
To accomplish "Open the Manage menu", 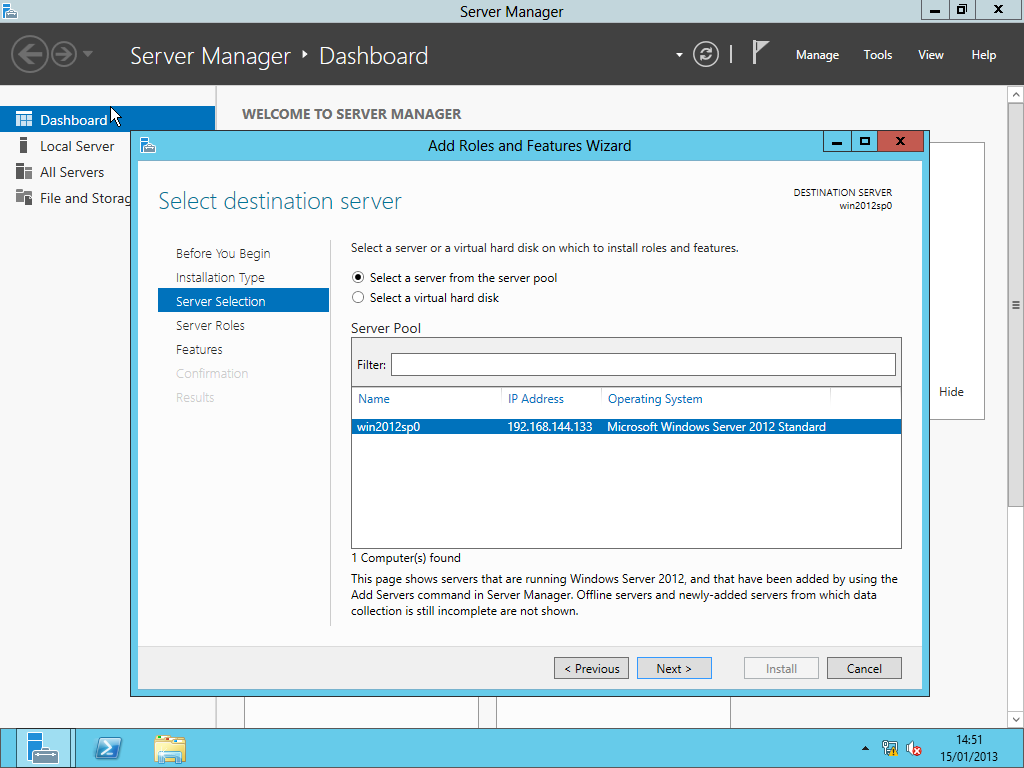I will (817, 55).
